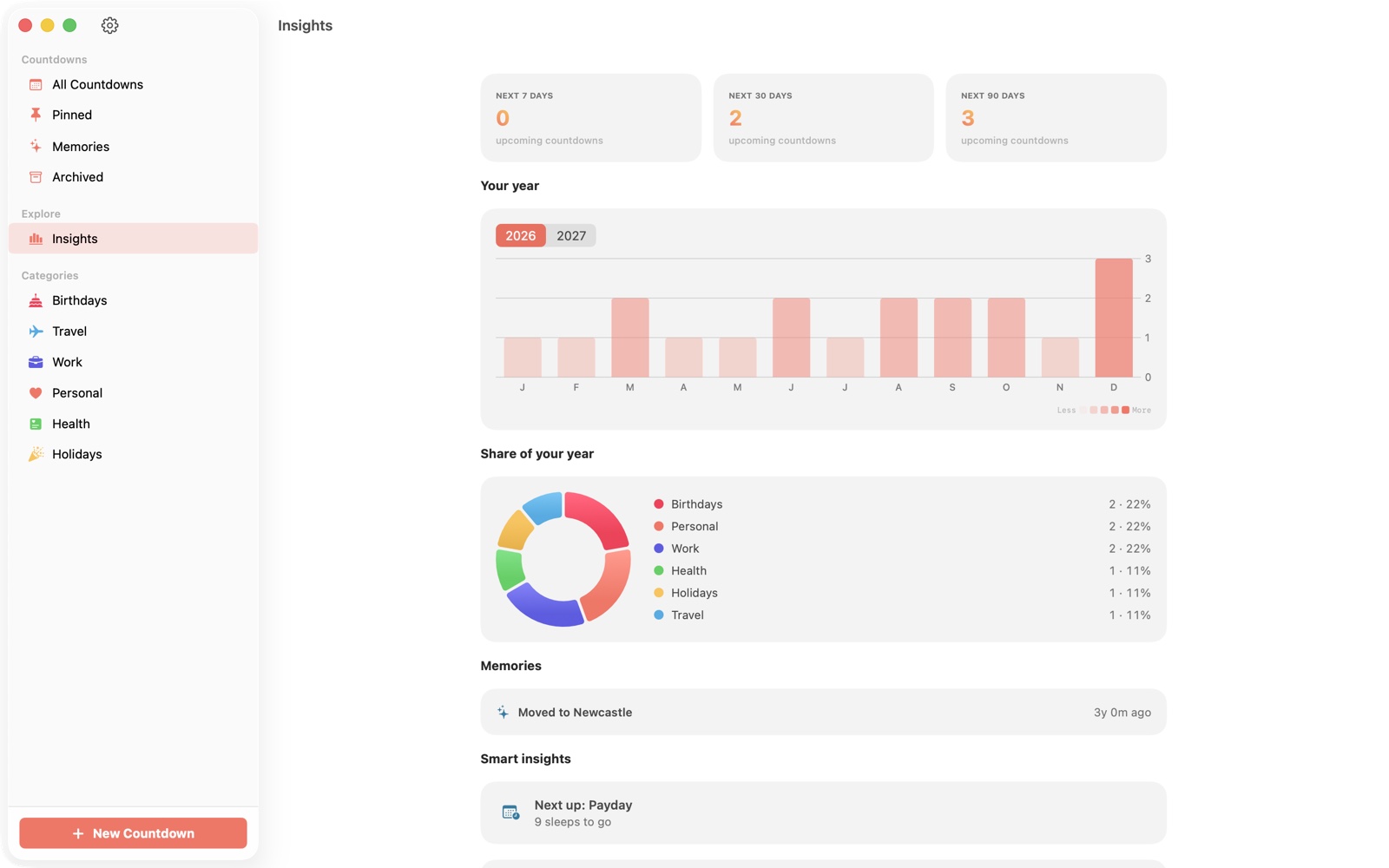Select the Travel category label
The height and width of the screenshot is (868, 1389).
point(69,332)
